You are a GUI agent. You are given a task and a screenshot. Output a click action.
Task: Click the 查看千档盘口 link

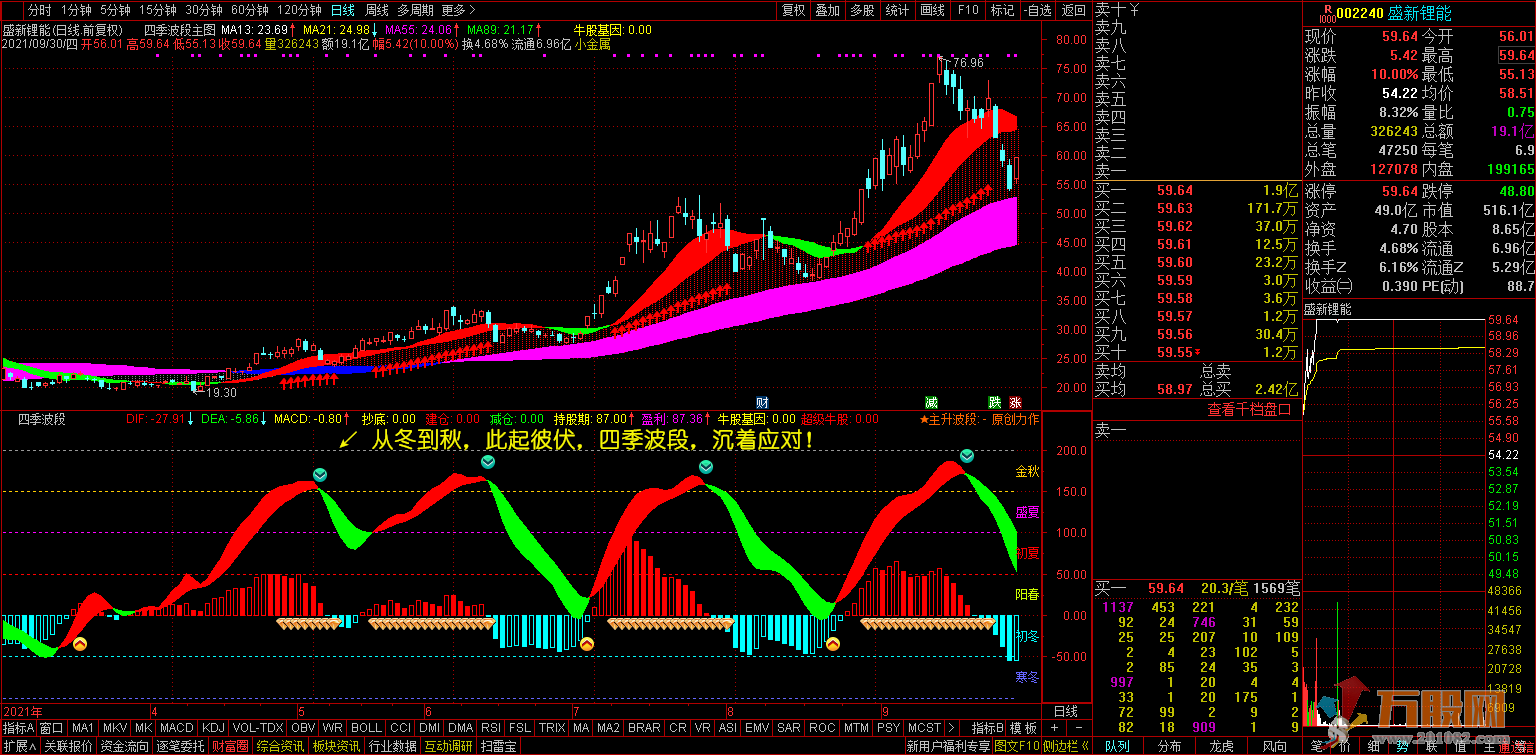pos(1241,409)
